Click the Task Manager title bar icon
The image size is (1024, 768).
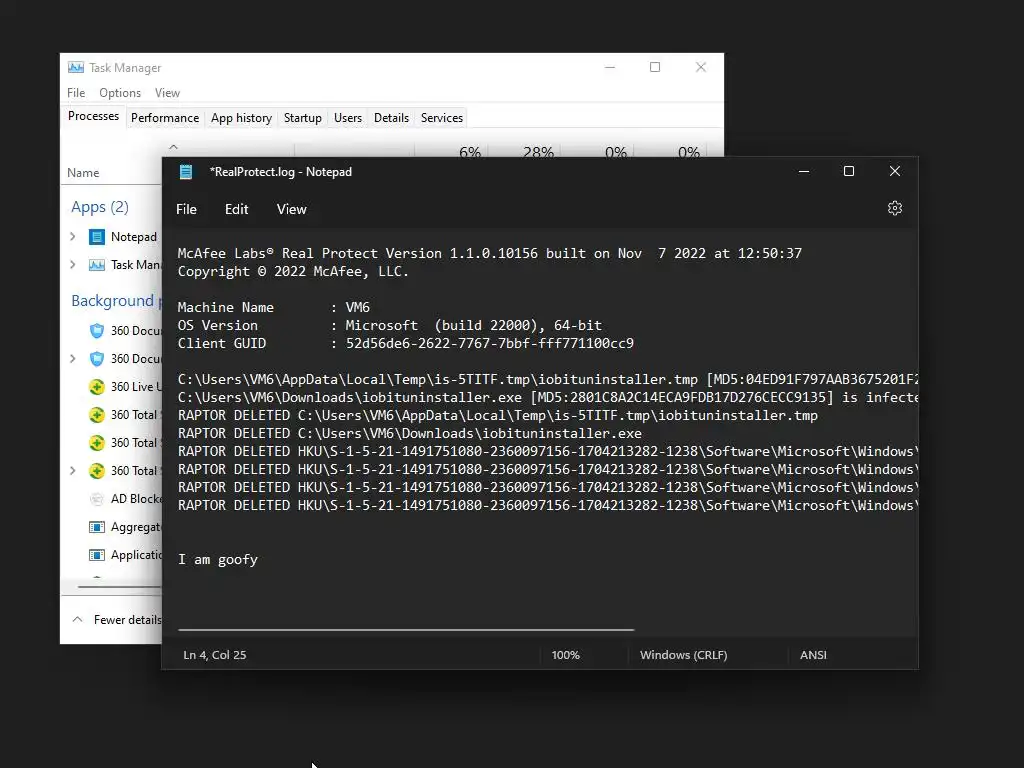tap(76, 67)
